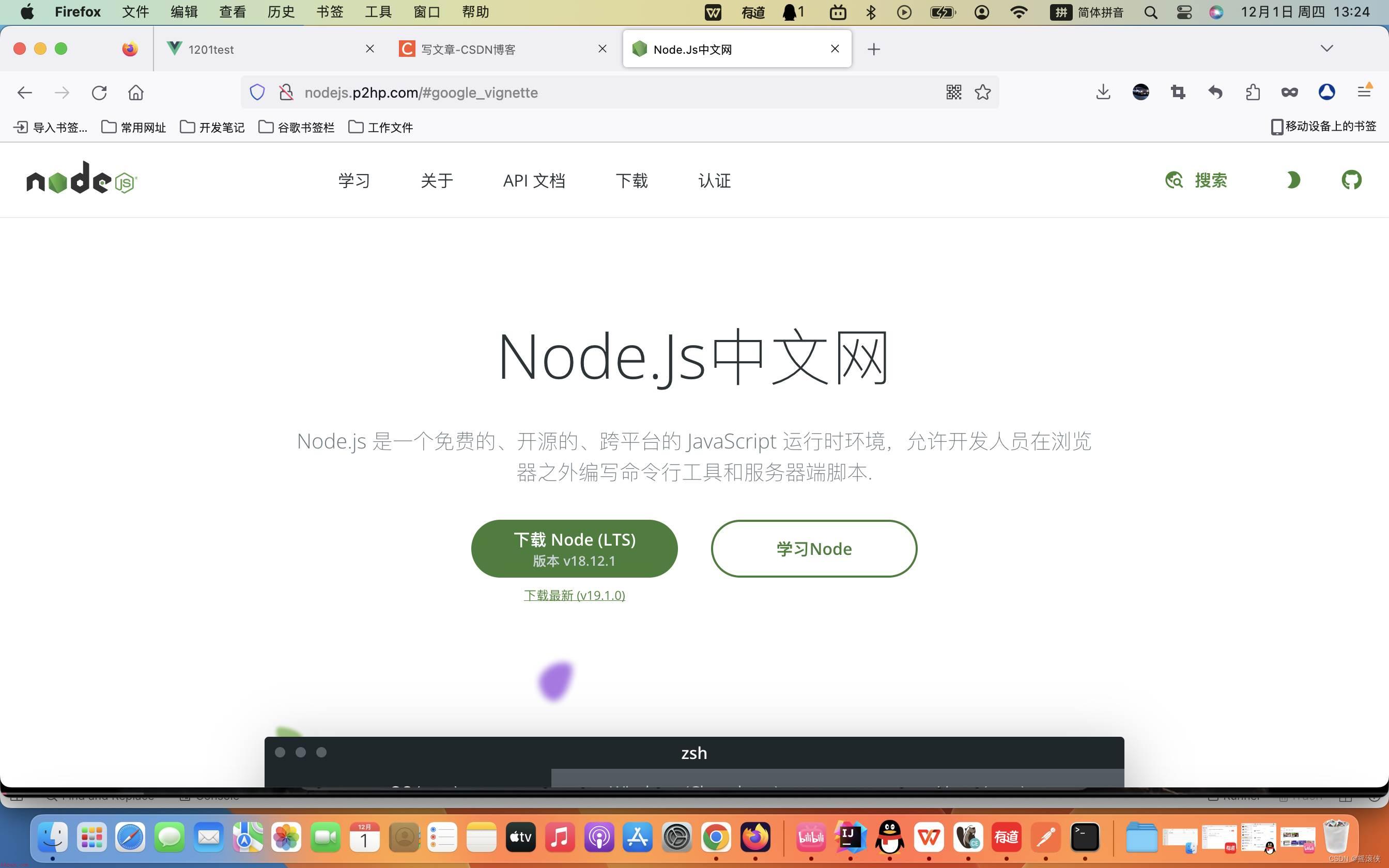Screen dimensions: 1389x868
Task: Go back to the previous page
Action: click(x=25, y=92)
